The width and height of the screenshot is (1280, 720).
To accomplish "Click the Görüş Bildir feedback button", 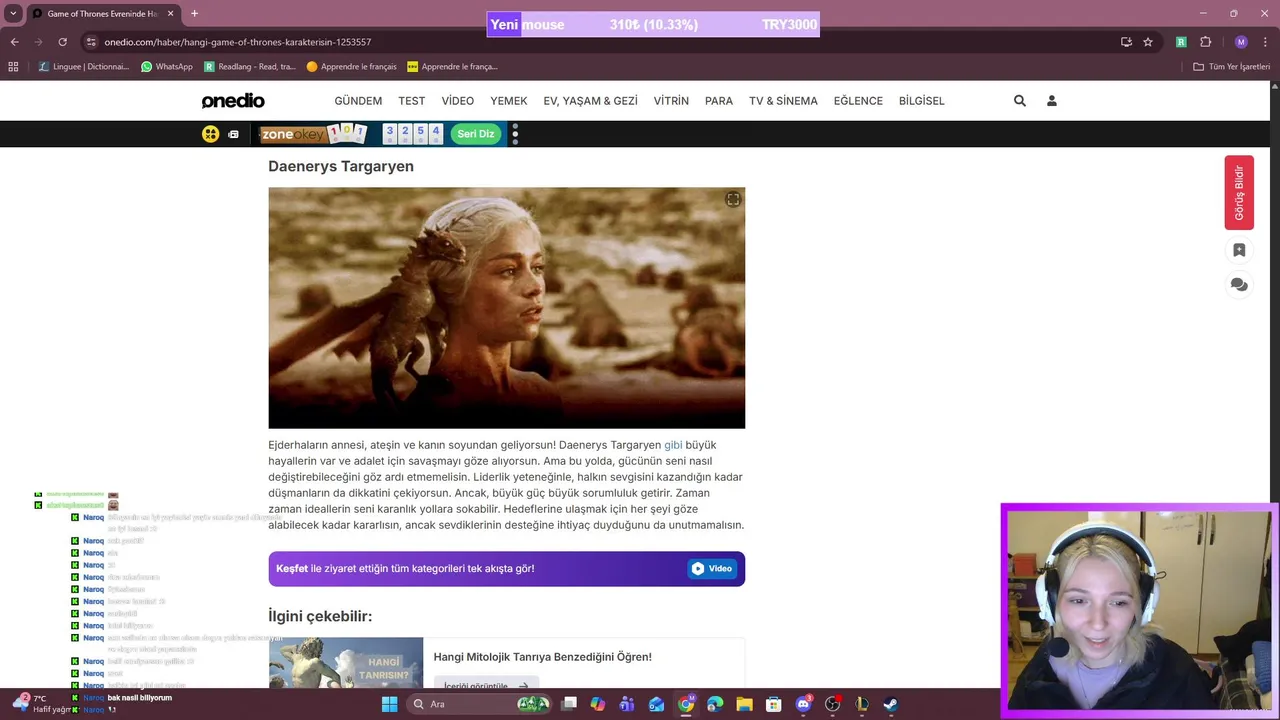I will click(x=1239, y=193).
